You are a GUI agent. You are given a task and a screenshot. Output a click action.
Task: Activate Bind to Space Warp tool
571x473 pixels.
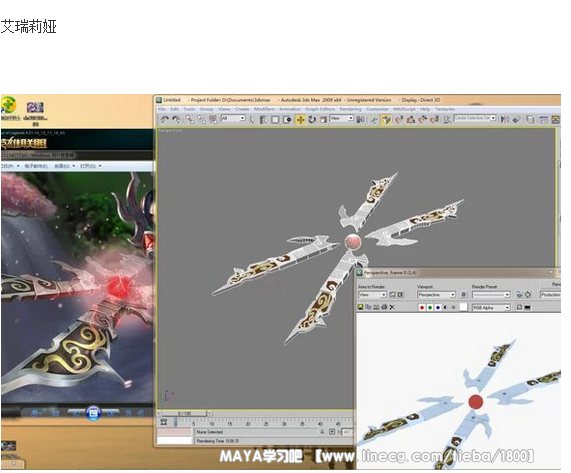click(x=213, y=119)
